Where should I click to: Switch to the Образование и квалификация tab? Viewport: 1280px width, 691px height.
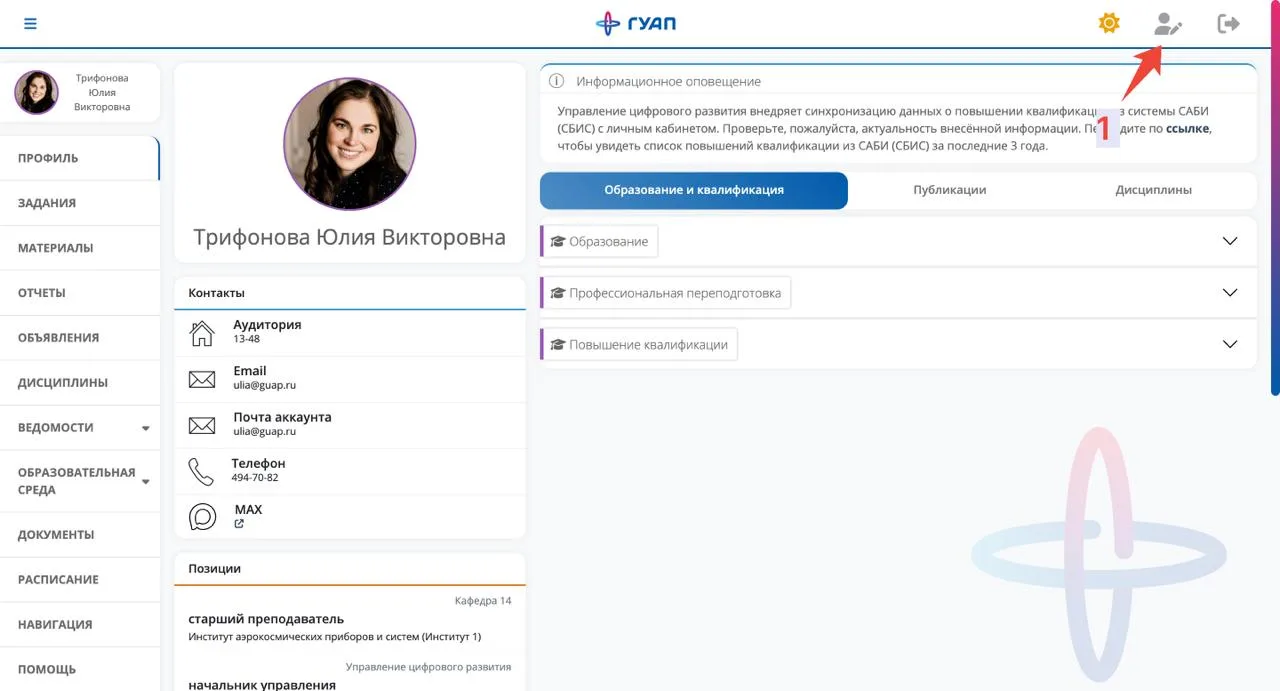(694, 190)
